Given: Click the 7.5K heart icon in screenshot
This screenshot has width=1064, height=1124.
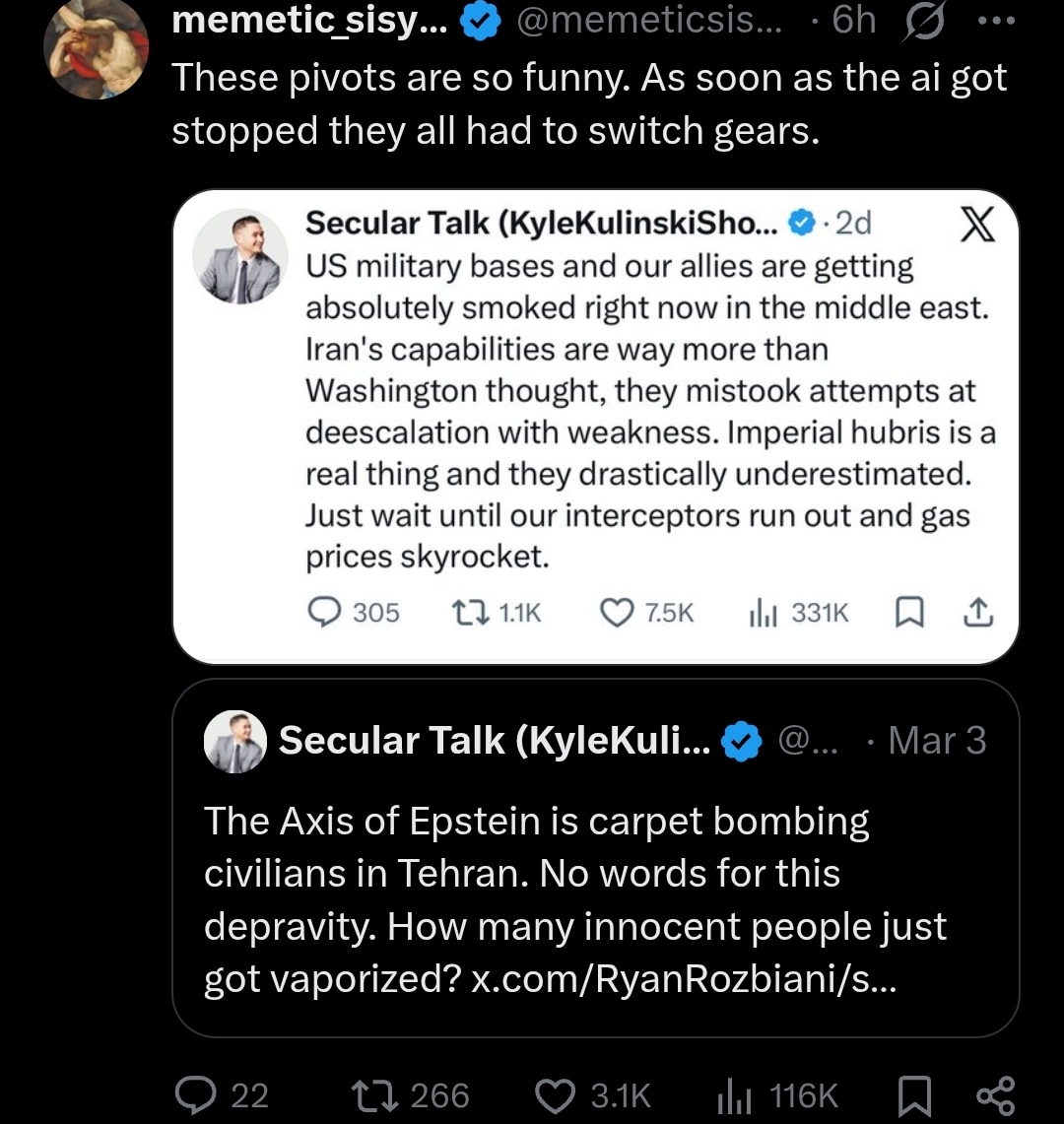Looking at the screenshot, I should coord(618,613).
